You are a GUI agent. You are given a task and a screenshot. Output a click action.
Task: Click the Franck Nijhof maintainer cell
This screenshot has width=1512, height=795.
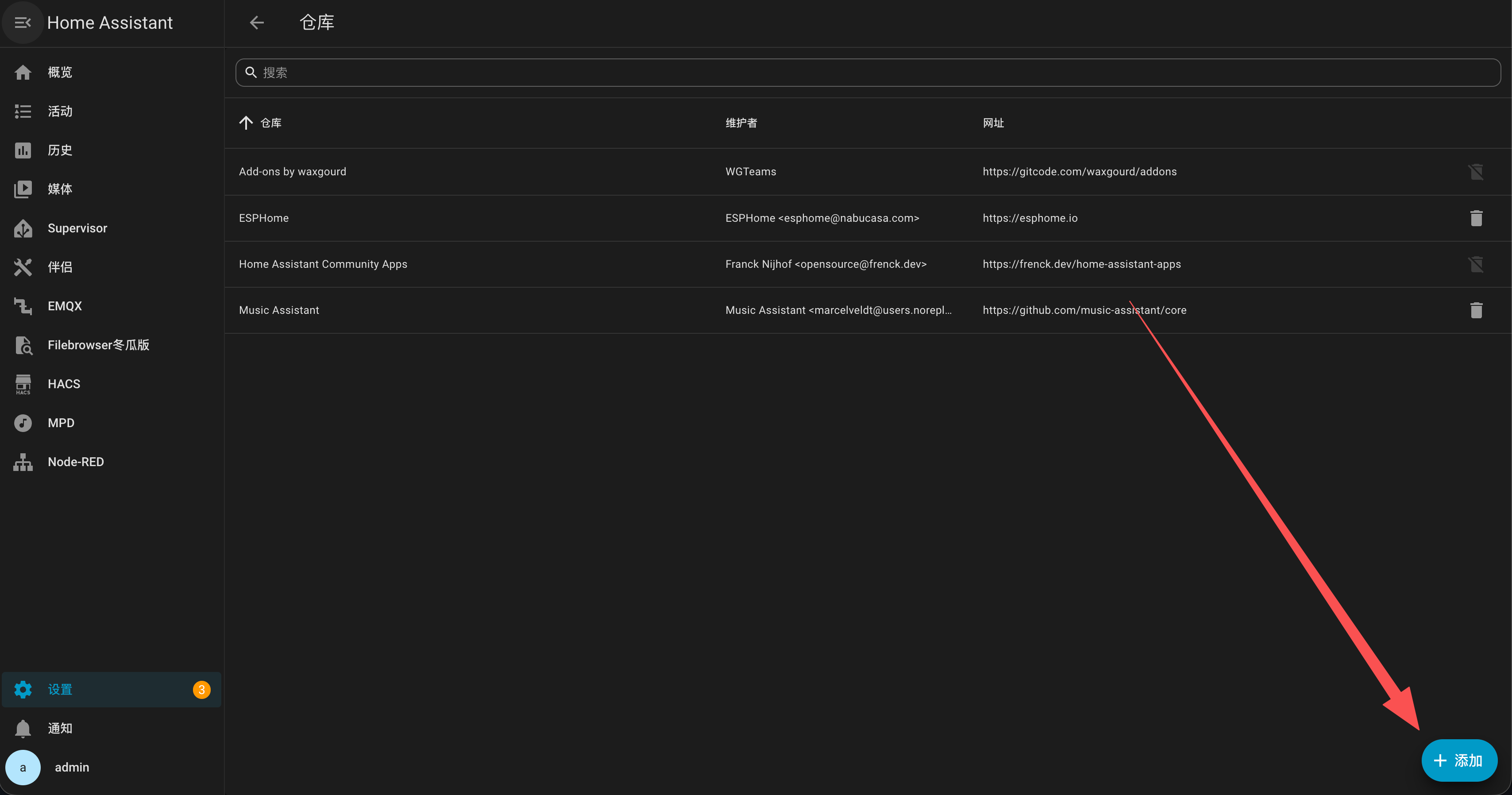coord(826,264)
